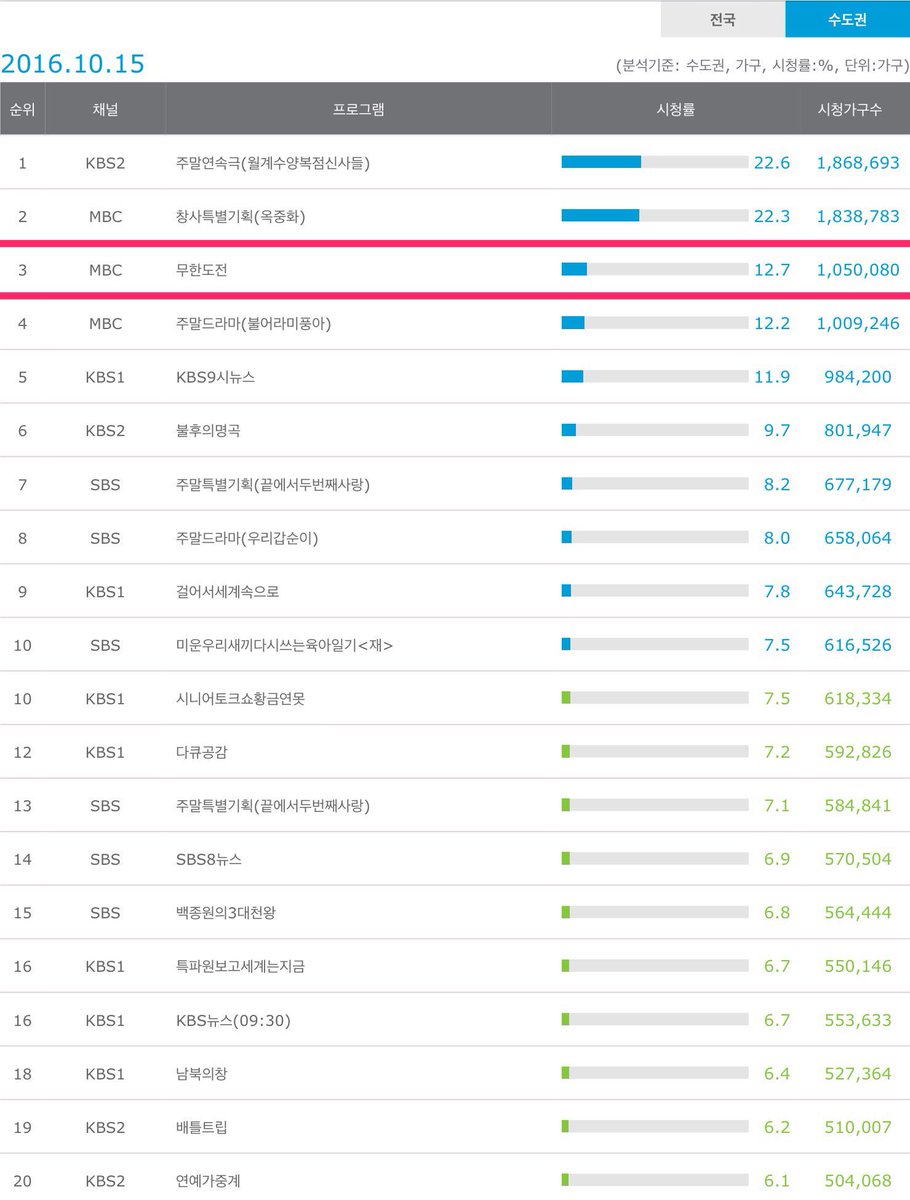910x1200 pixels.
Task: Select program 불후의명곡
Action: [x=207, y=430]
